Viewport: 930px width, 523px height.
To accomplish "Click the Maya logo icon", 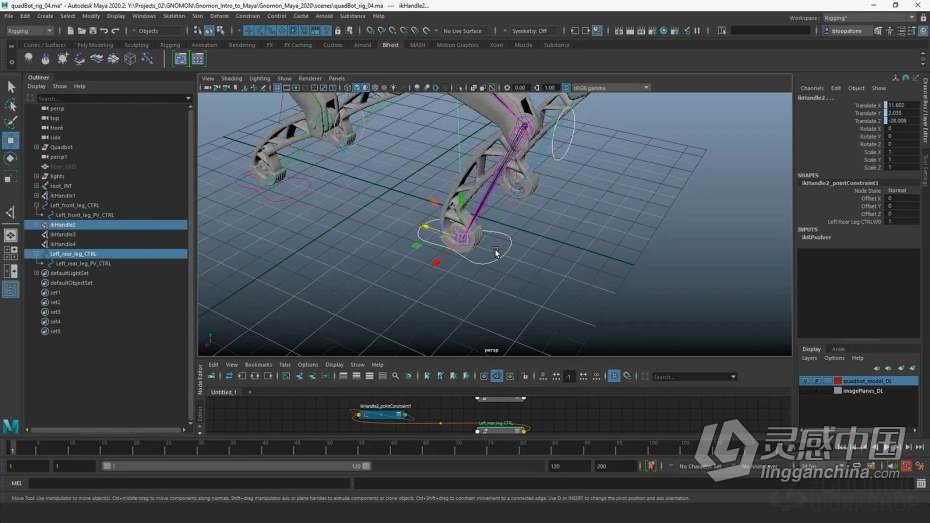I will pos(11,426).
